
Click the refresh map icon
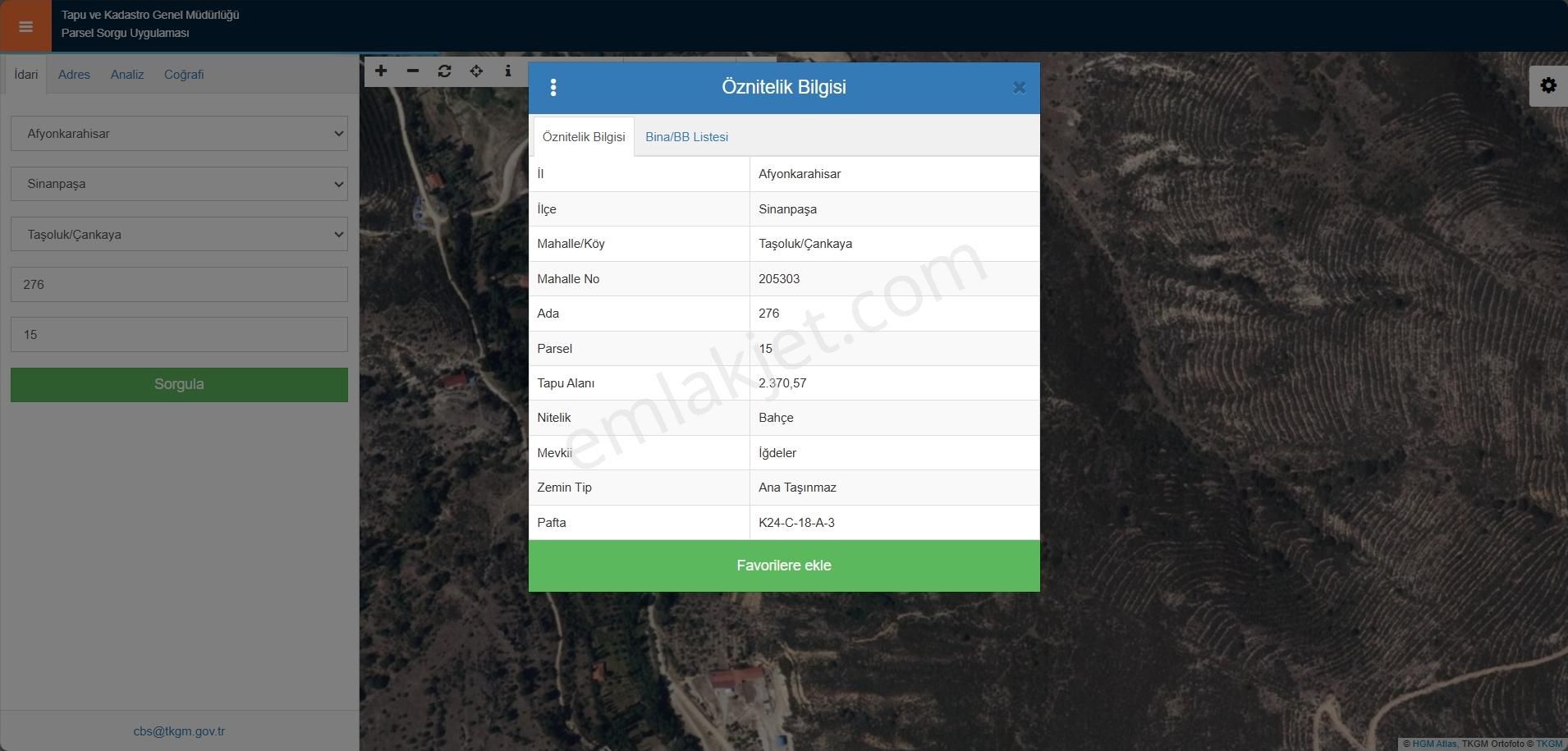pos(444,71)
